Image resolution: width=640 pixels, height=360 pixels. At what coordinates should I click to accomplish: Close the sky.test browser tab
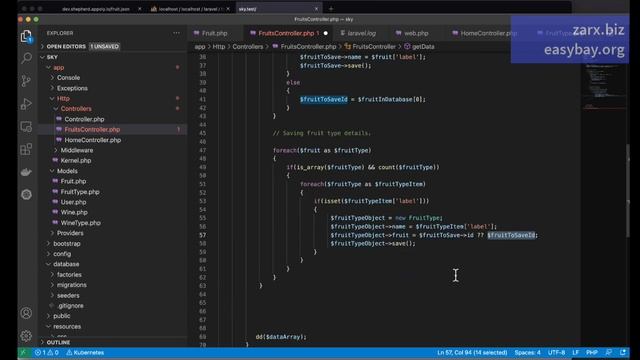click(316, 9)
